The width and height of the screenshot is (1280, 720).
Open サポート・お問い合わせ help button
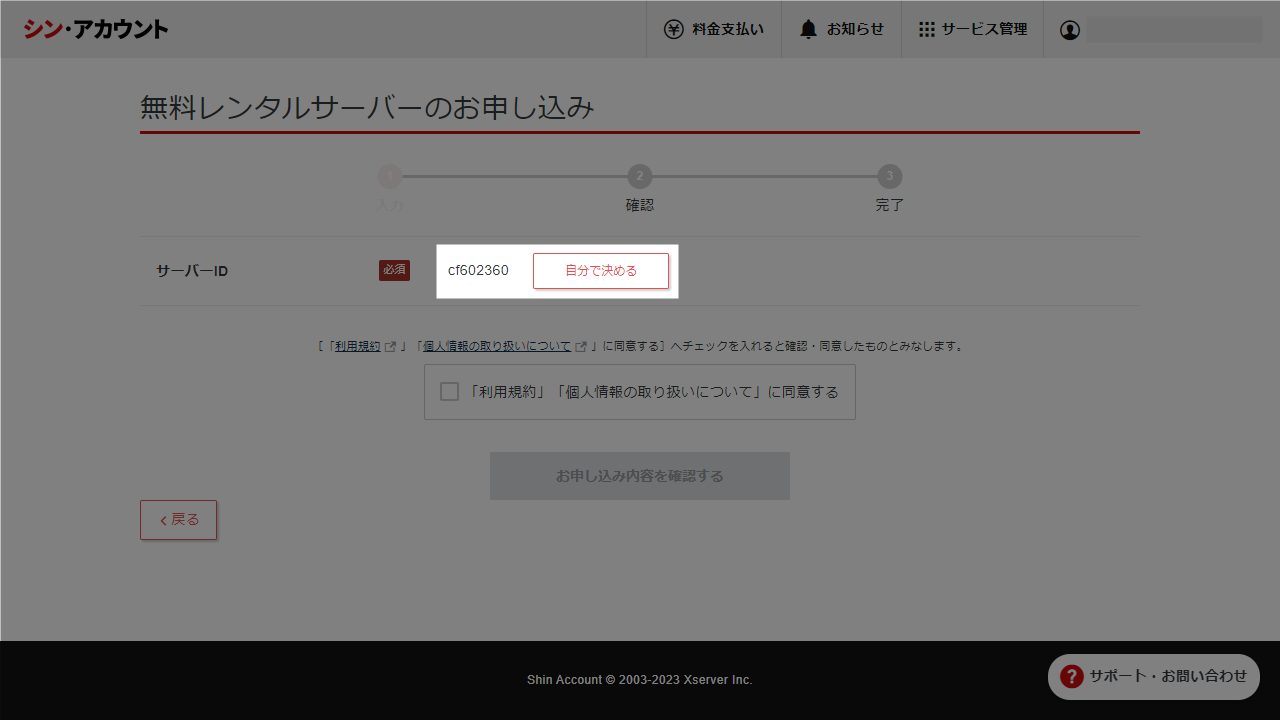pyautogui.click(x=1154, y=677)
